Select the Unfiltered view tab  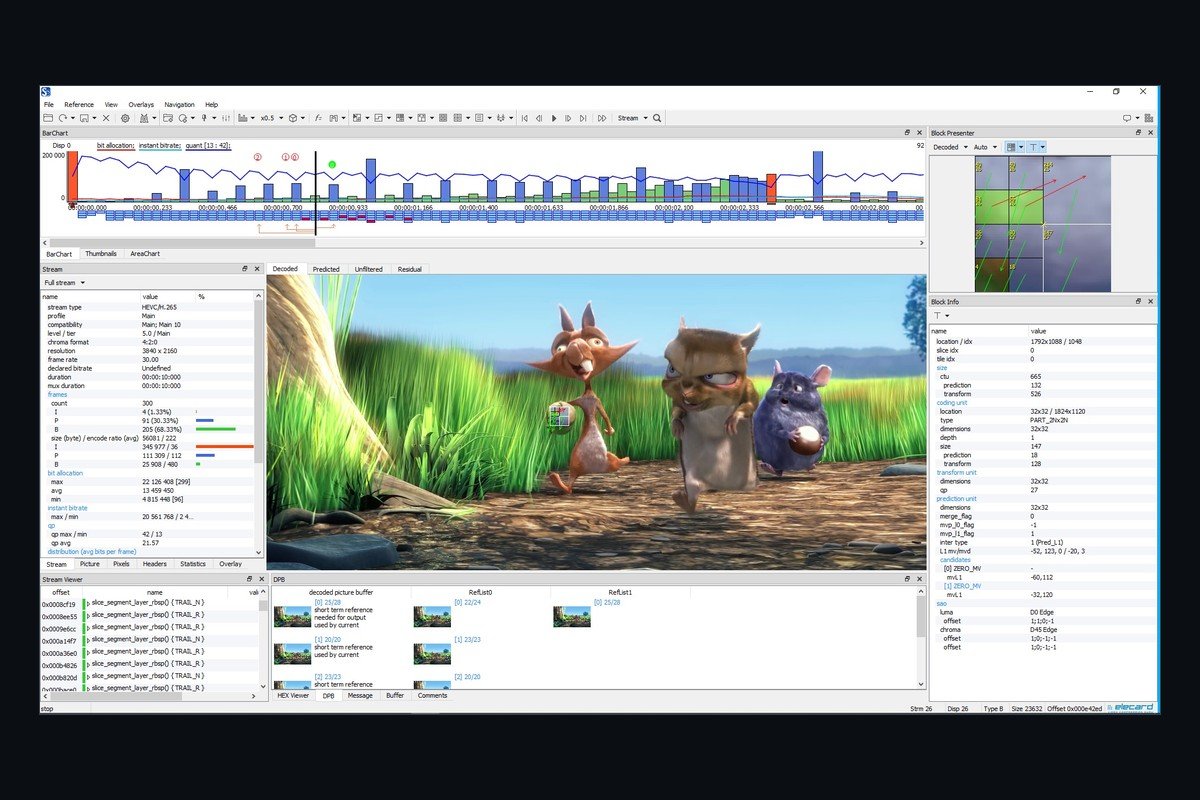point(368,269)
